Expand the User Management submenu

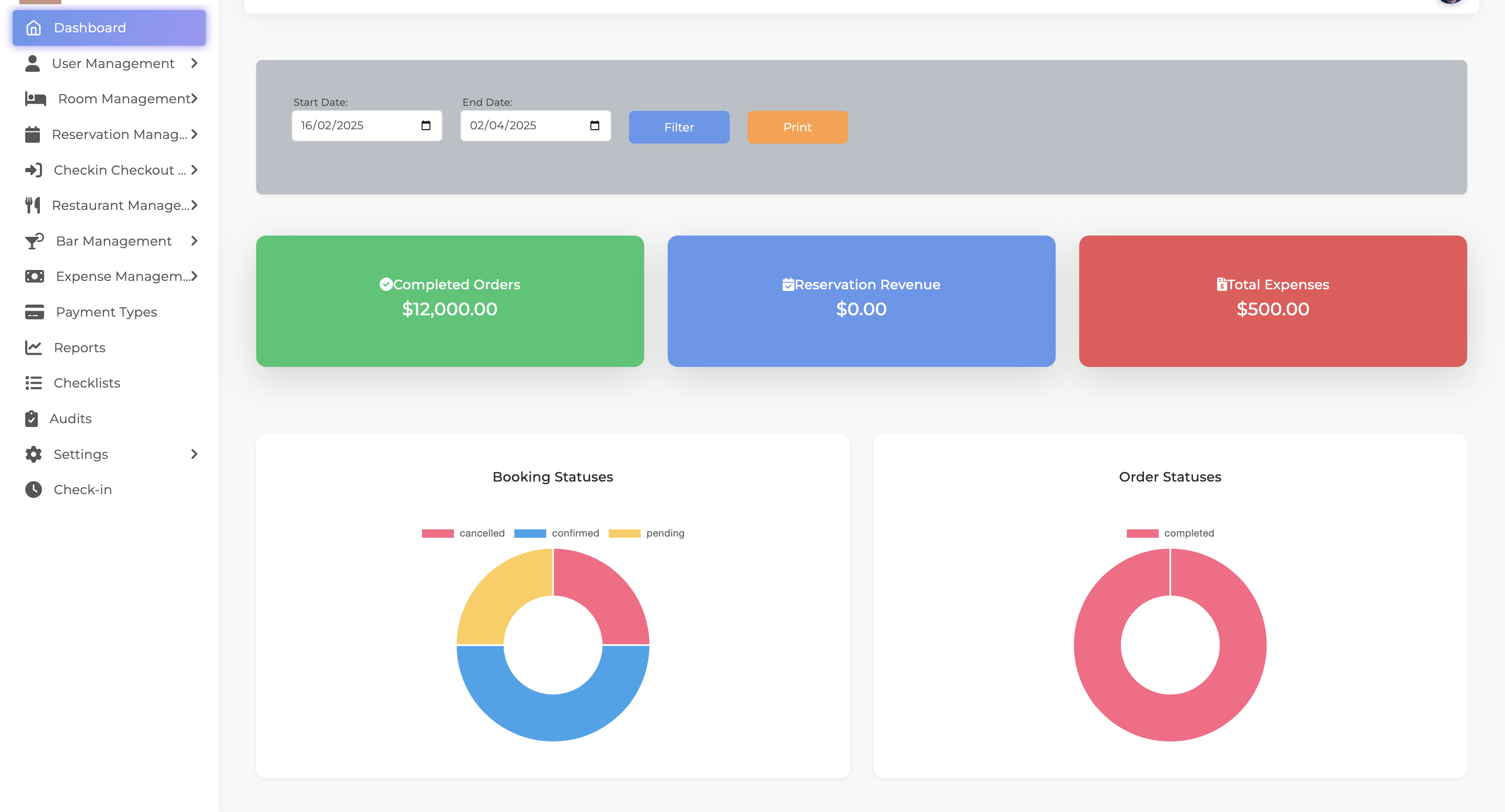point(194,63)
